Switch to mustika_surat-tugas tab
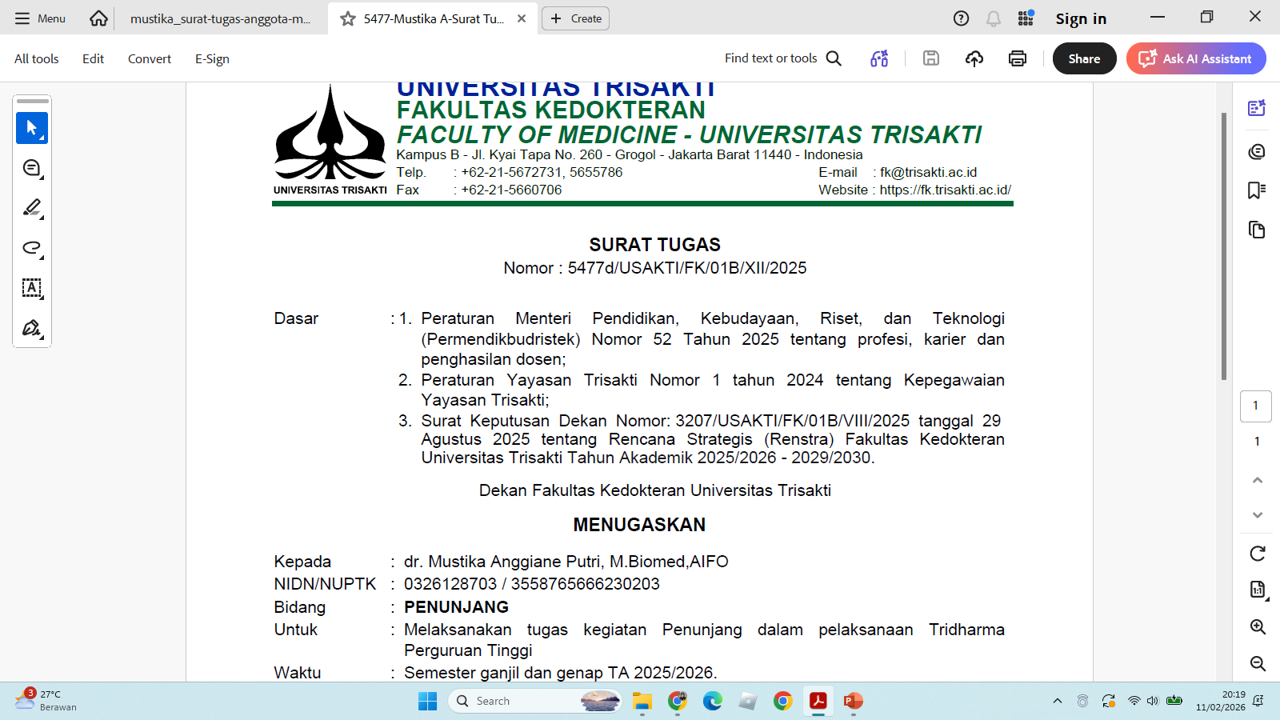1280x720 pixels. coord(220,19)
